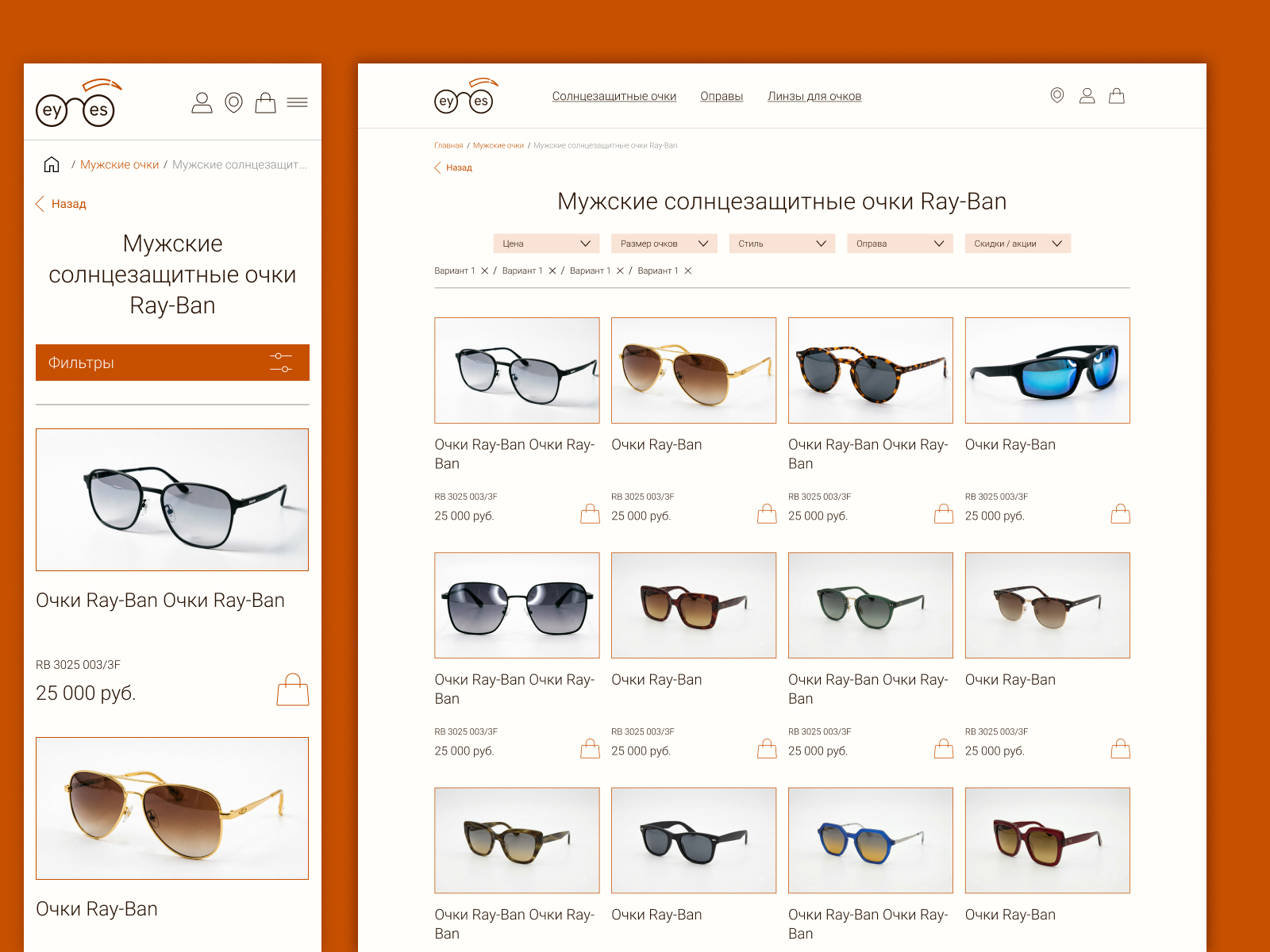Add row two first product to bag
1270x952 pixels.
[x=590, y=749]
